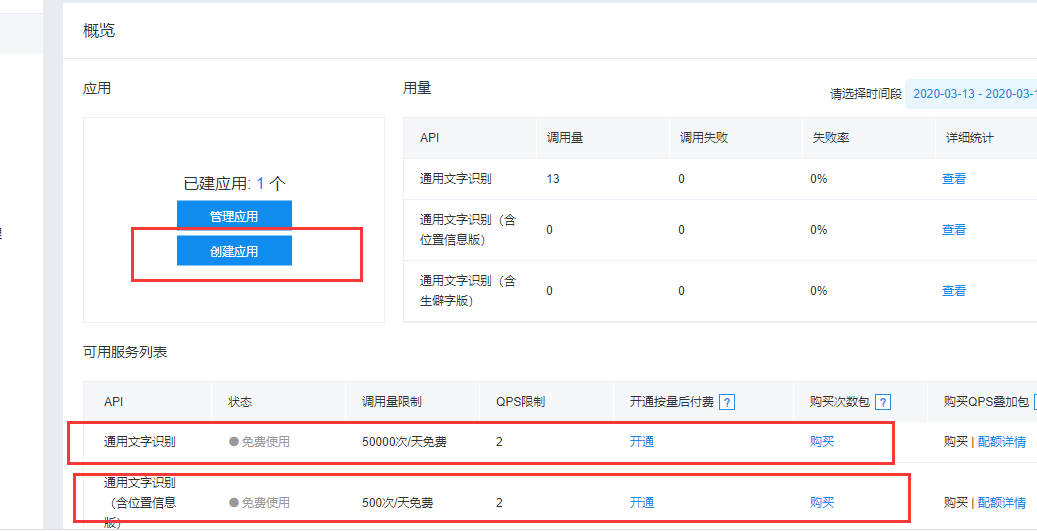Click 开通 in the 50000次/天免费 row

click(x=642, y=442)
